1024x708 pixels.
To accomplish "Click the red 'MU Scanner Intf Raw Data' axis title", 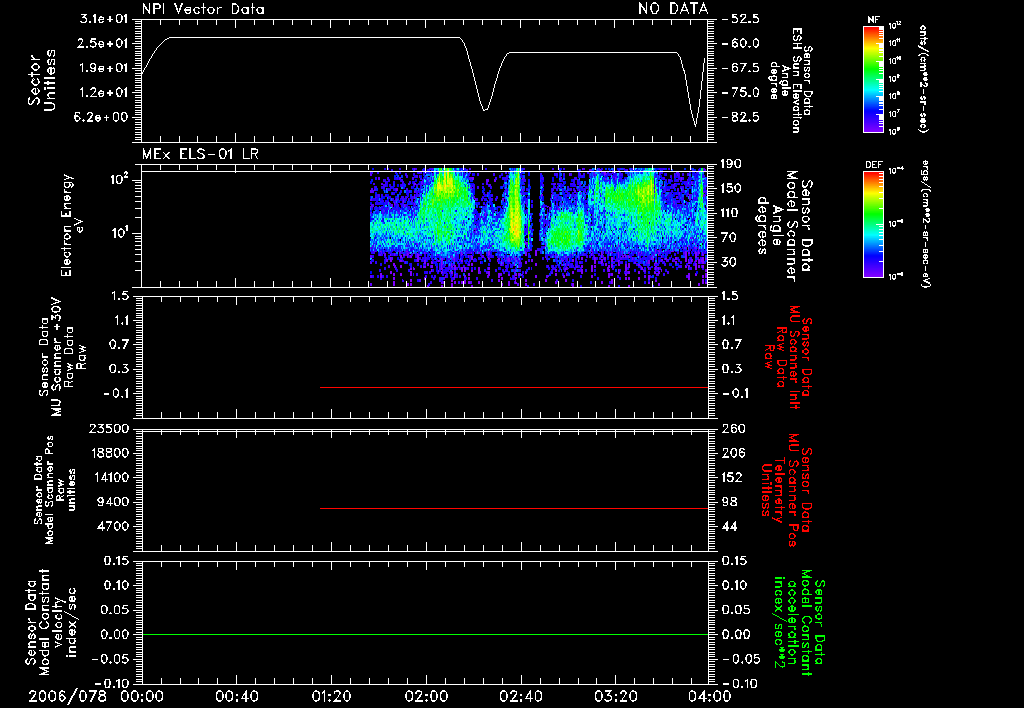I will pyautogui.click(x=789, y=357).
